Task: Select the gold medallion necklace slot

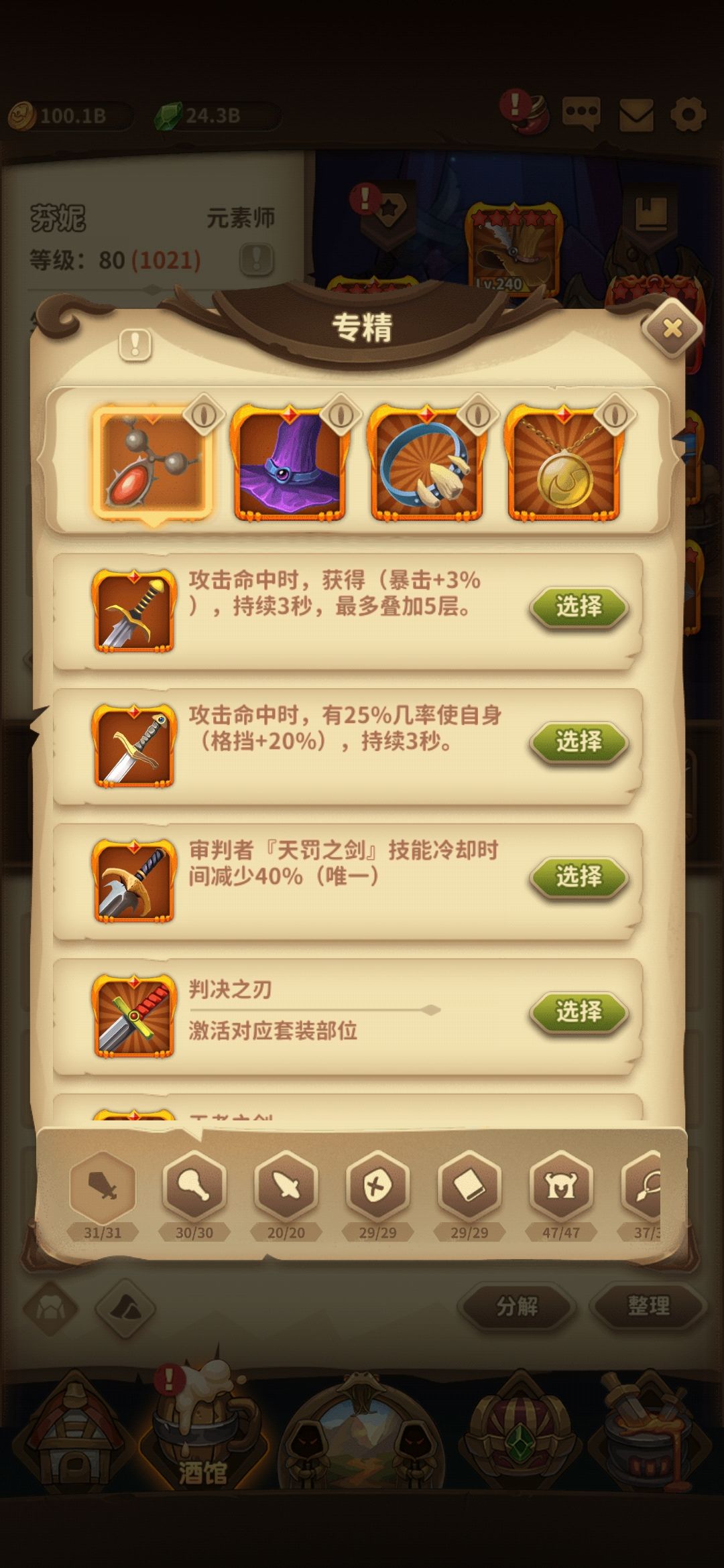Action: pos(564,463)
